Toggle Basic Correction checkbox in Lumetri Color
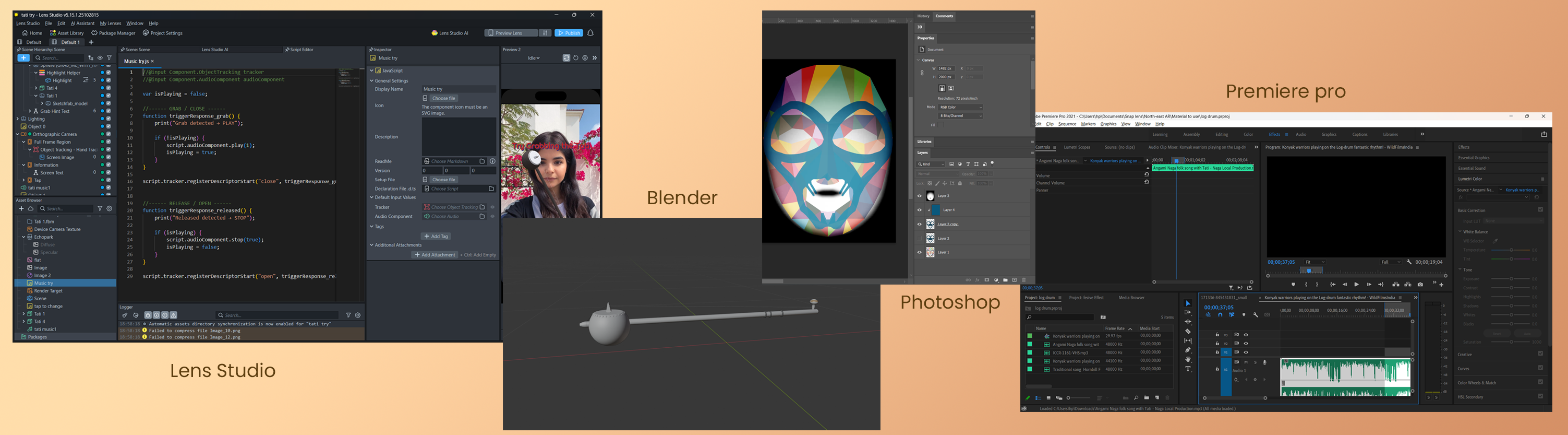The width and height of the screenshot is (1568, 435). click(x=1540, y=210)
